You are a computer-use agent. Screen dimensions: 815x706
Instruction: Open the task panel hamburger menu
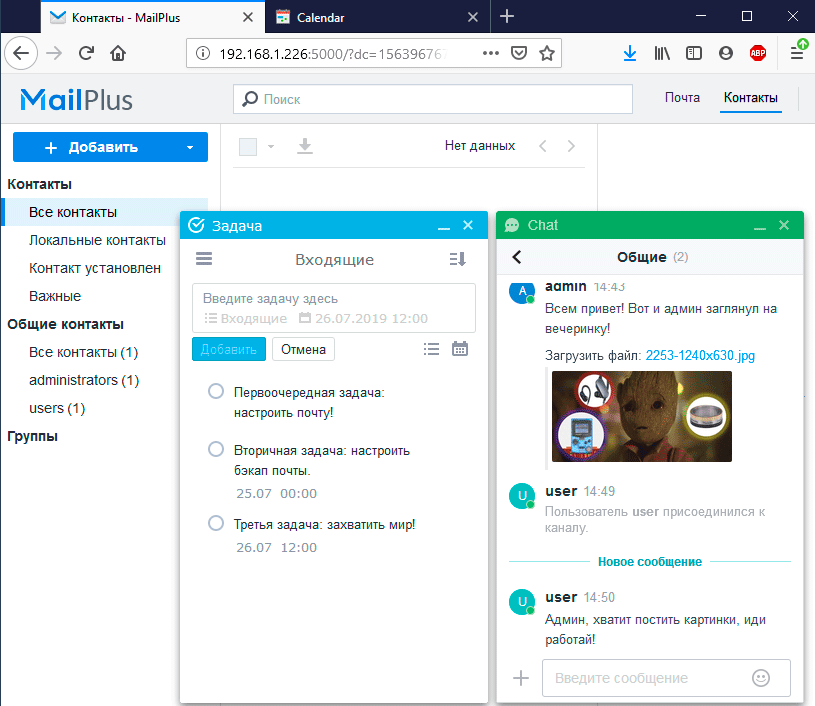(204, 259)
